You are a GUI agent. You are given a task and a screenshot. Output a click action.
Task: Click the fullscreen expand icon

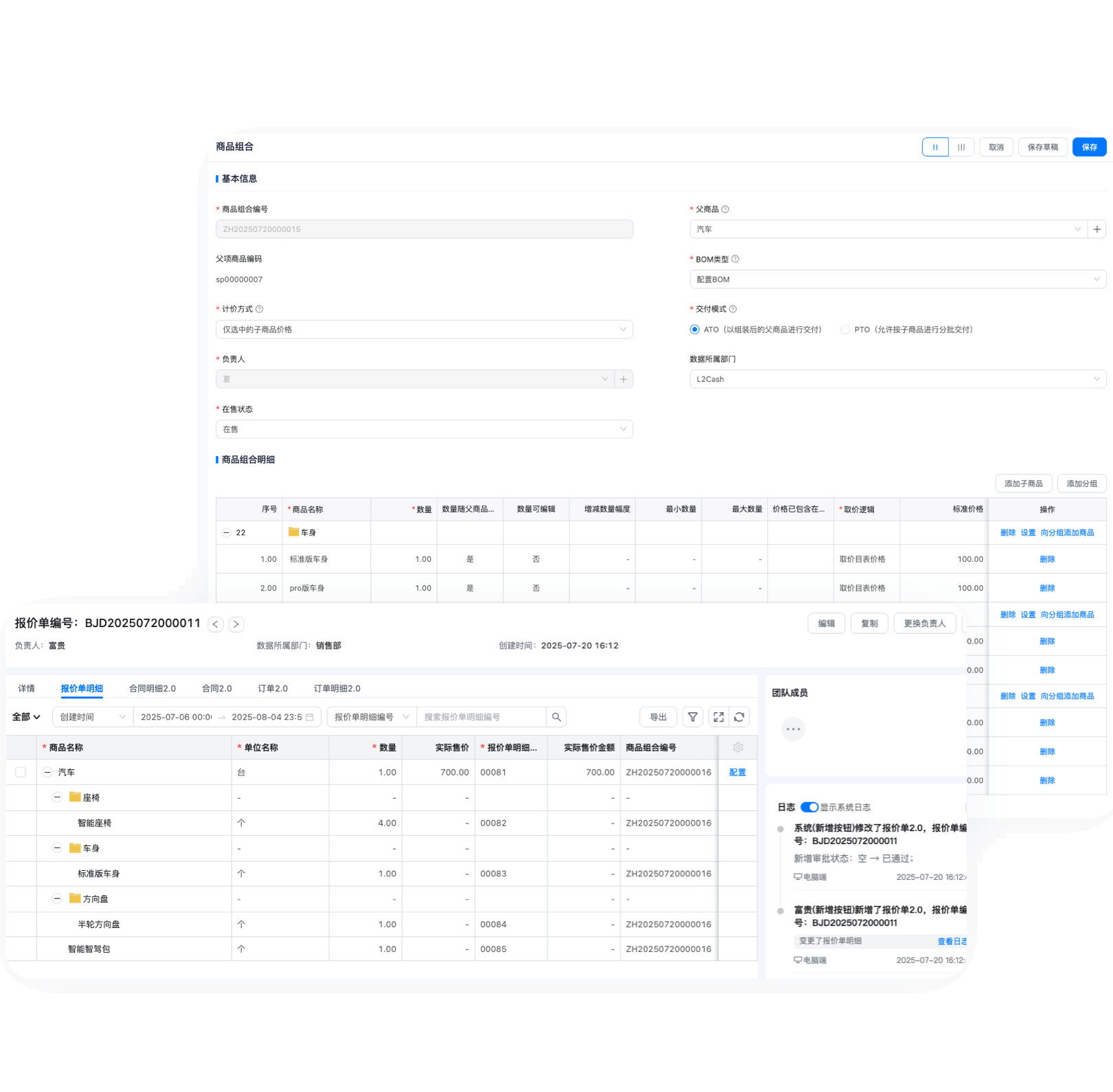(x=719, y=717)
